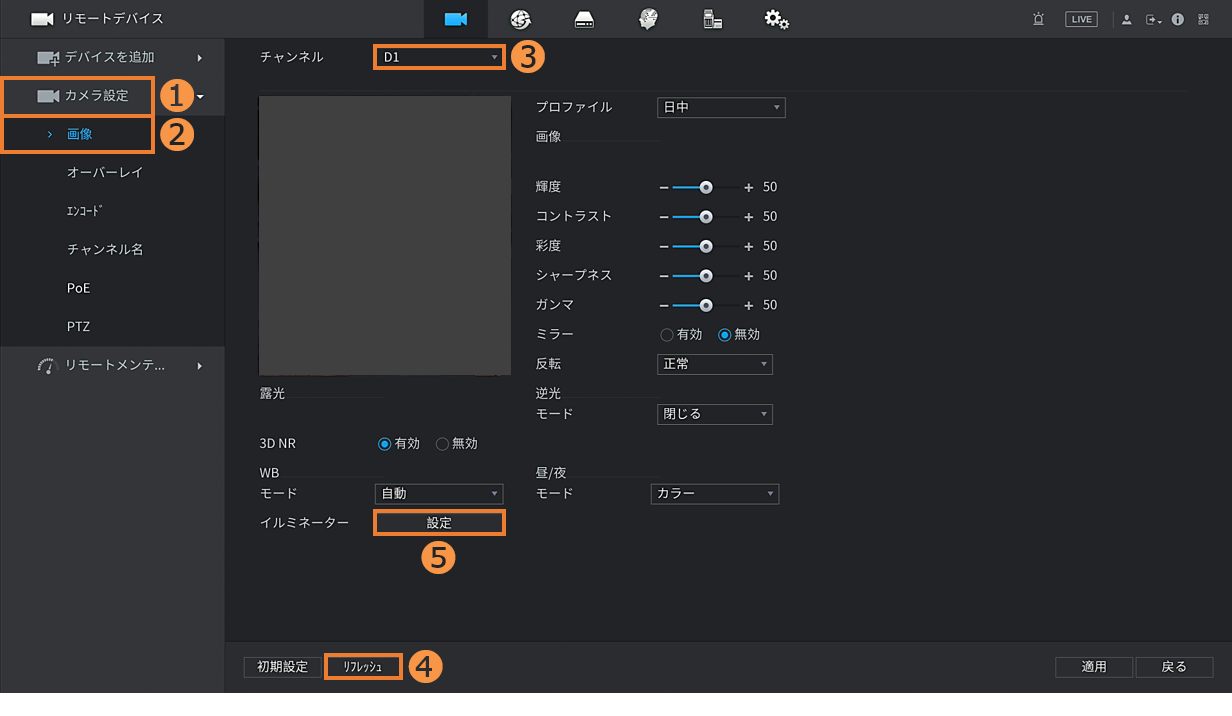Click the 適用 button

pyautogui.click(x=1094, y=667)
